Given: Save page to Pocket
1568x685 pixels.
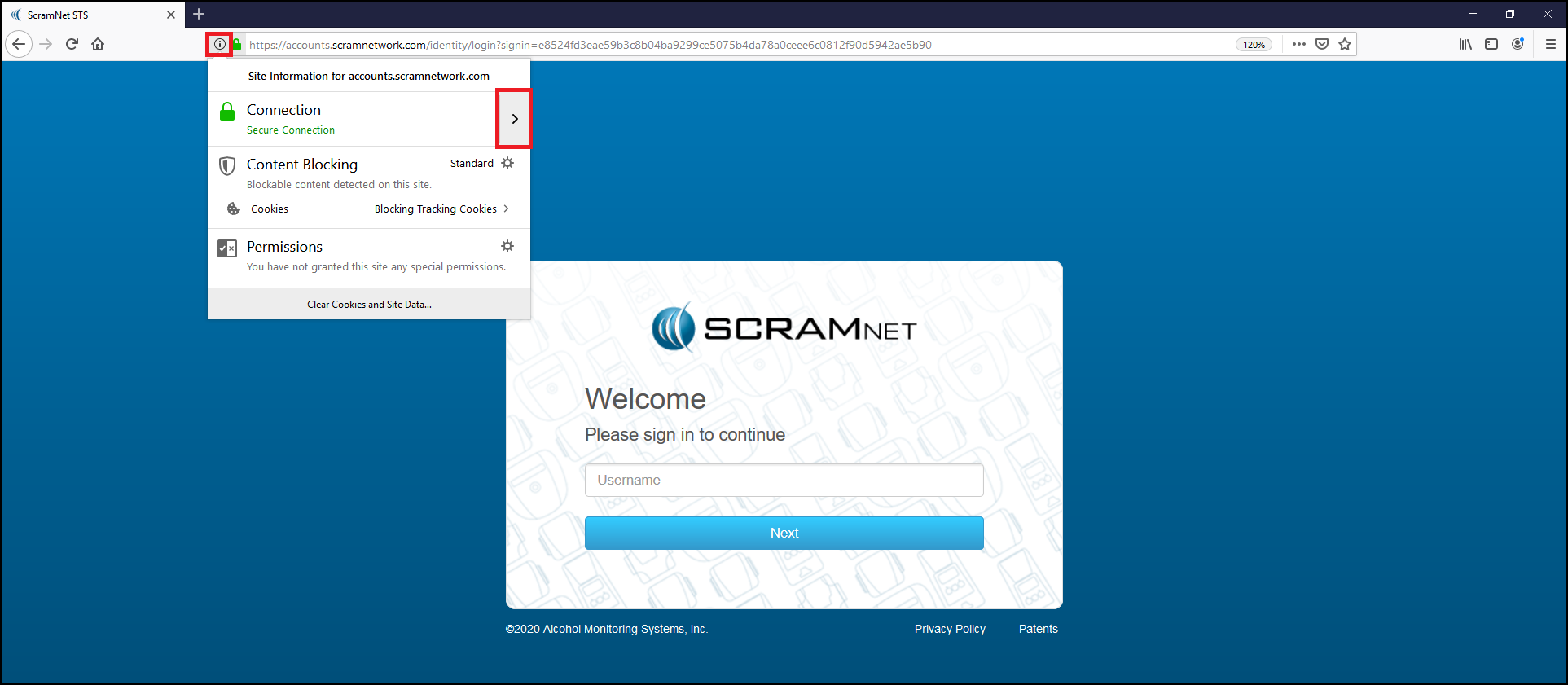Looking at the screenshot, I should click(1322, 44).
